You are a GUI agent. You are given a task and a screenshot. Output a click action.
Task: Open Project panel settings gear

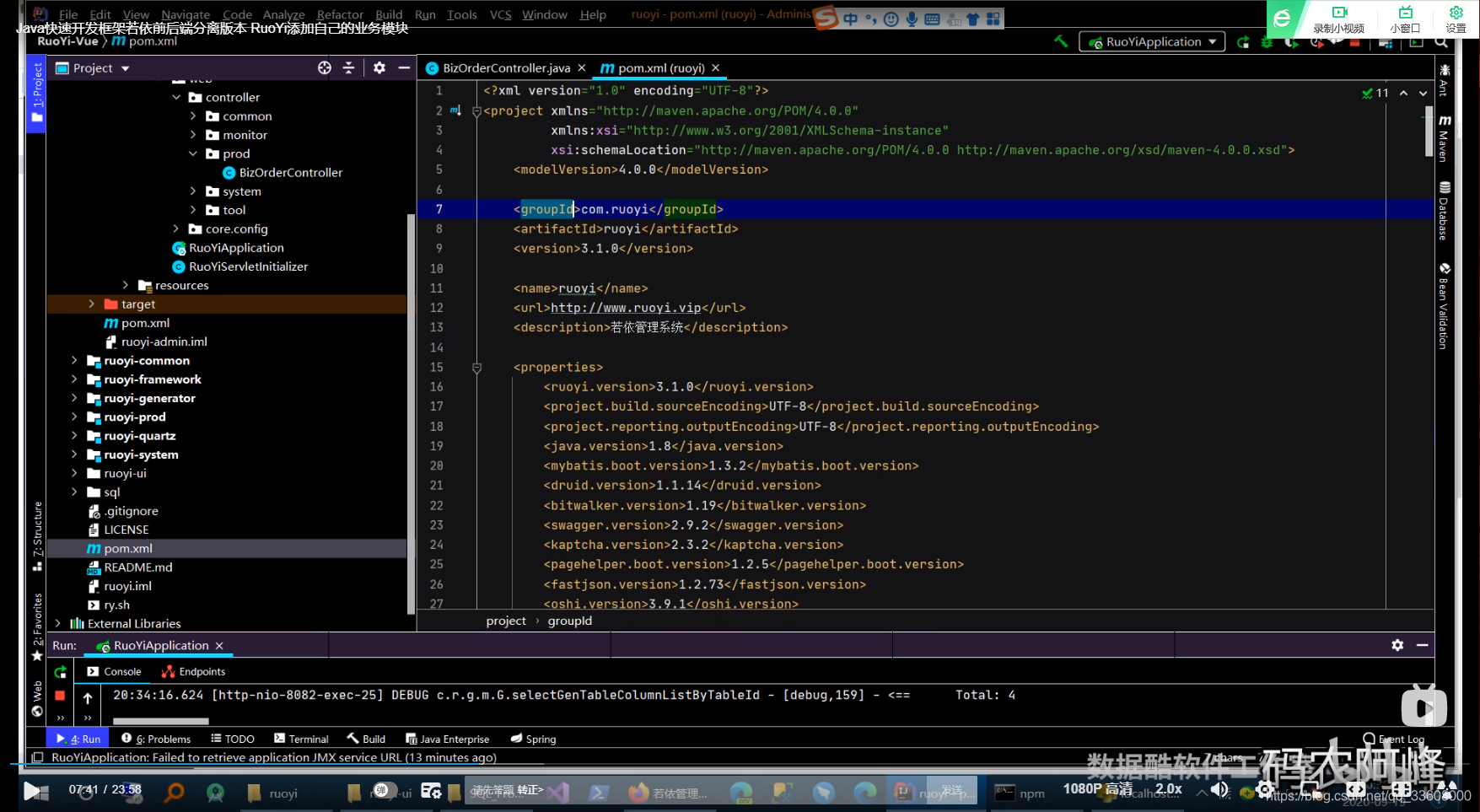pos(379,67)
